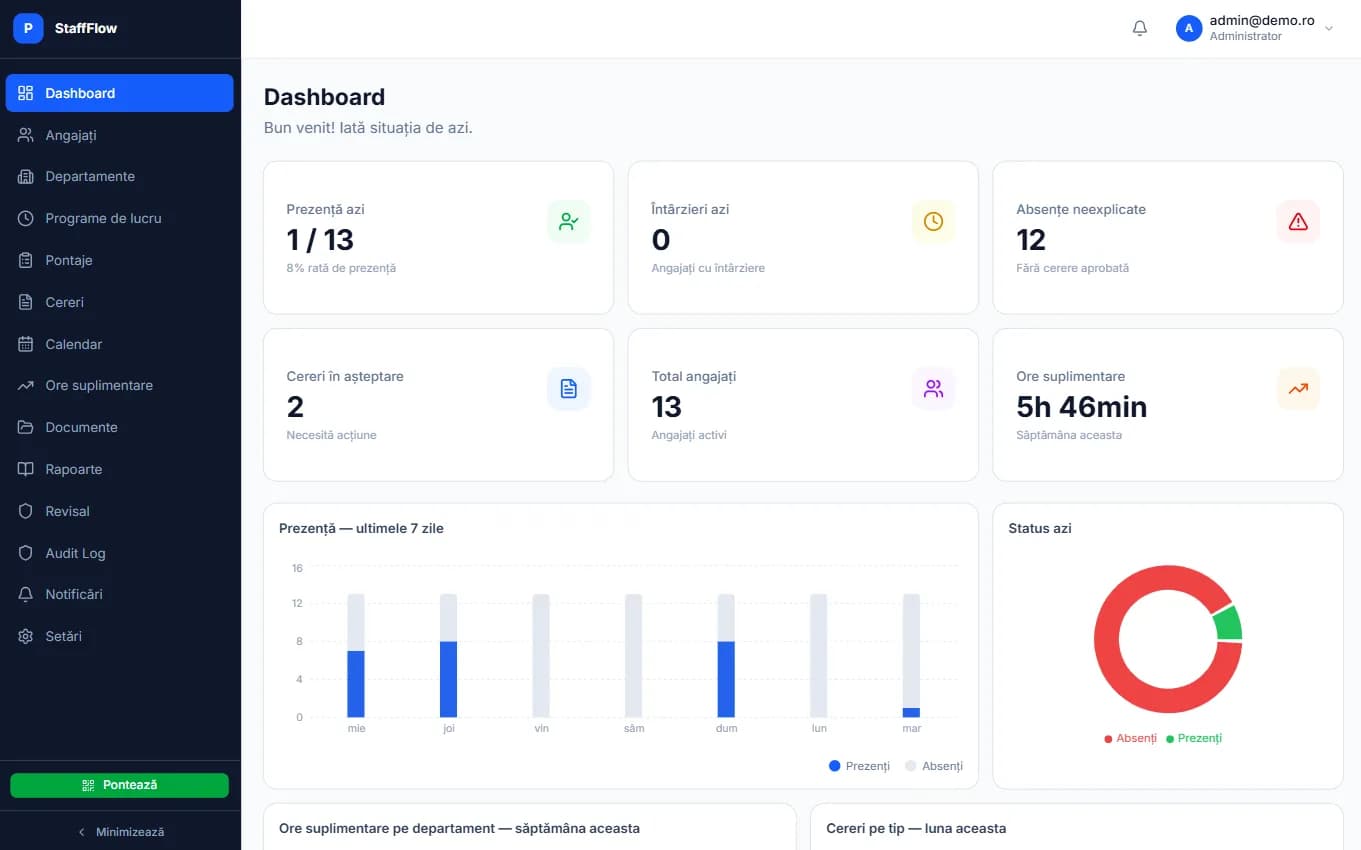The height and width of the screenshot is (850, 1361).
Task: Expand the admin account dropdown chevron
Action: (x=1329, y=29)
